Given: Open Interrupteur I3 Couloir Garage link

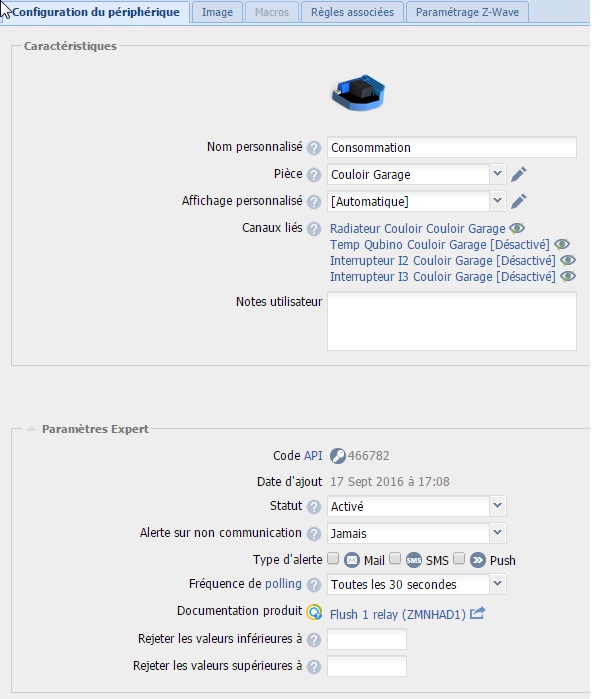Looking at the screenshot, I should [x=443, y=277].
